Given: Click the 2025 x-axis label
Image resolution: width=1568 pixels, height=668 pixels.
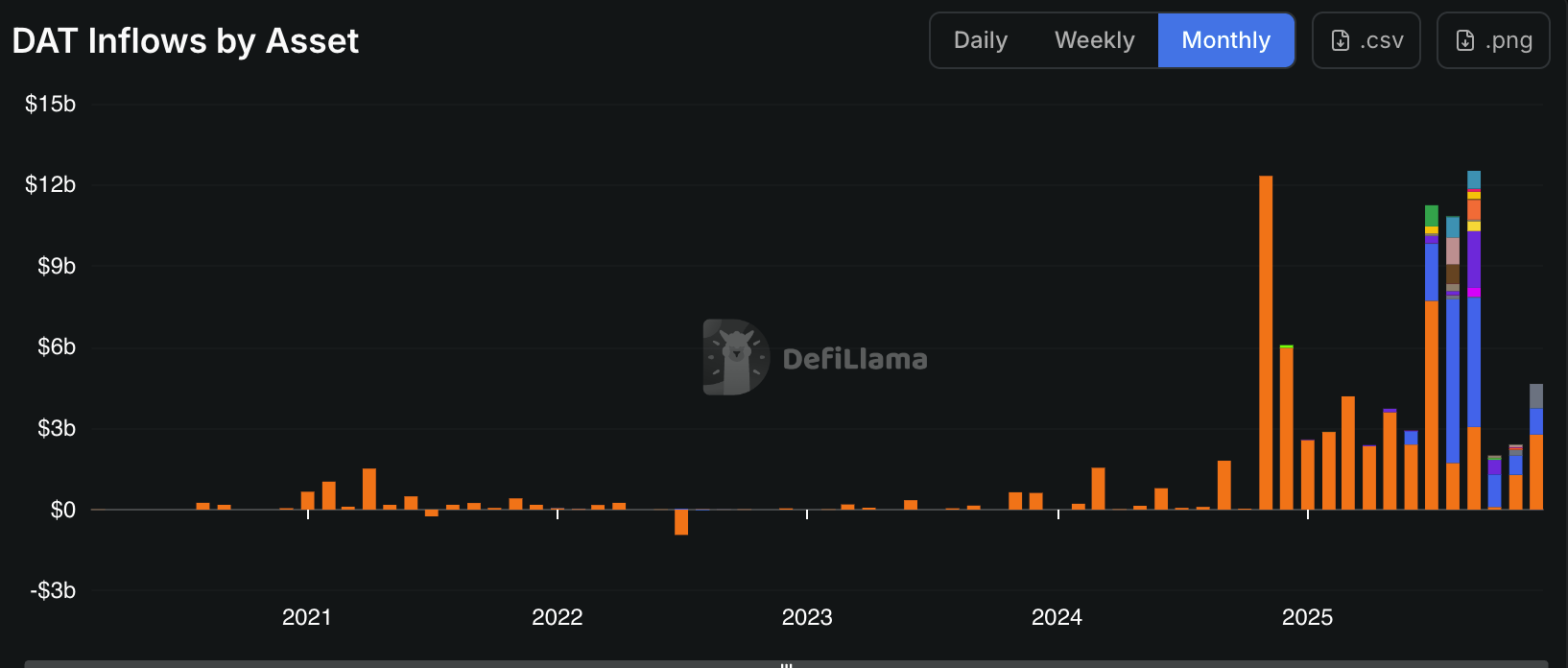Looking at the screenshot, I should (x=1307, y=617).
